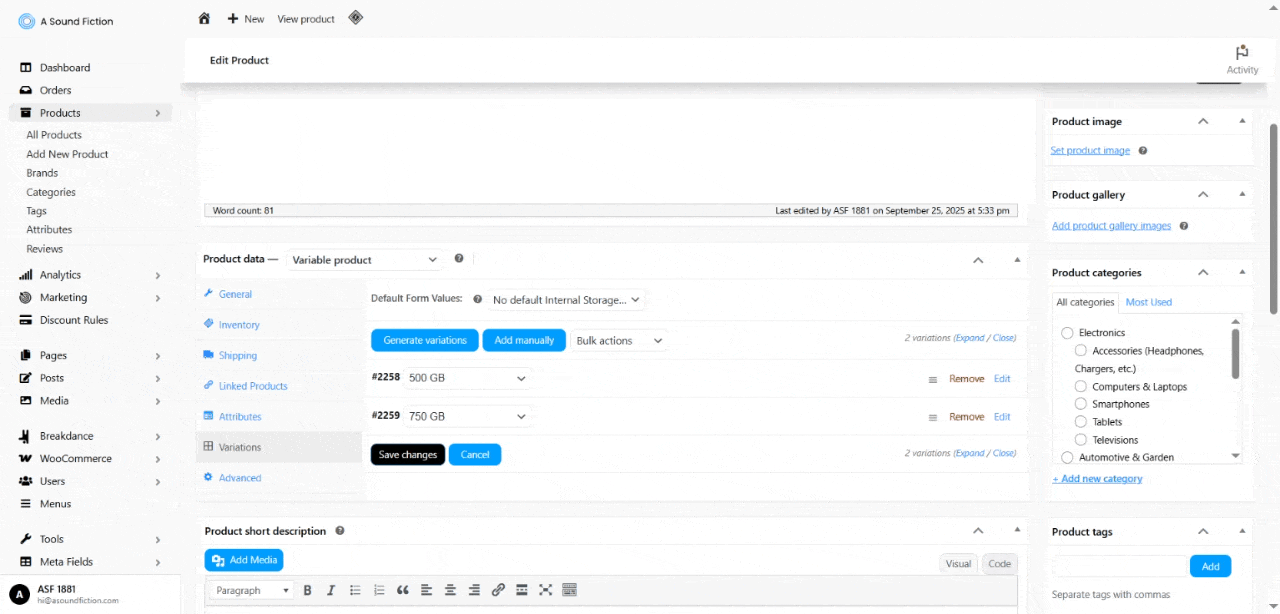Screen dimensions: 1280x614
Task: Click the Add Media icon button
Action: click(x=243, y=560)
